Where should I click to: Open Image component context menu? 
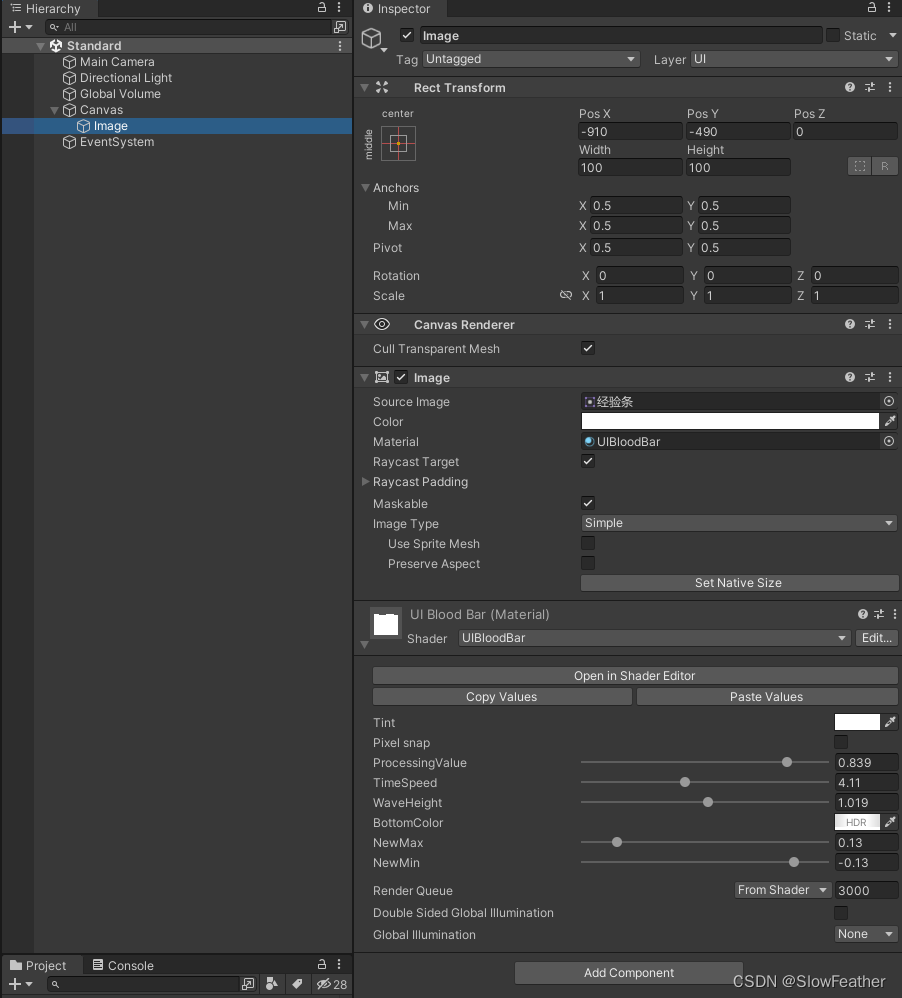pos(890,377)
